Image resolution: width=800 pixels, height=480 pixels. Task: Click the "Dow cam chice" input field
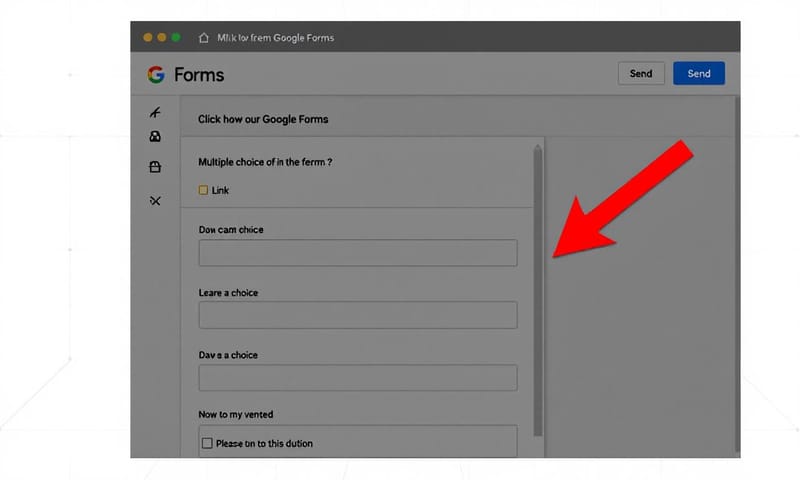click(x=358, y=253)
